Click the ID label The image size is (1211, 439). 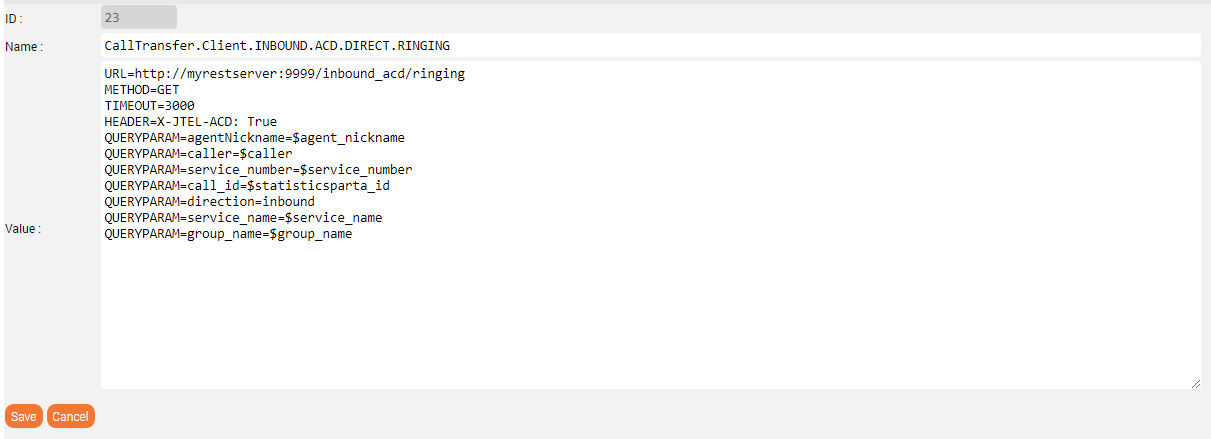coord(14,18)
